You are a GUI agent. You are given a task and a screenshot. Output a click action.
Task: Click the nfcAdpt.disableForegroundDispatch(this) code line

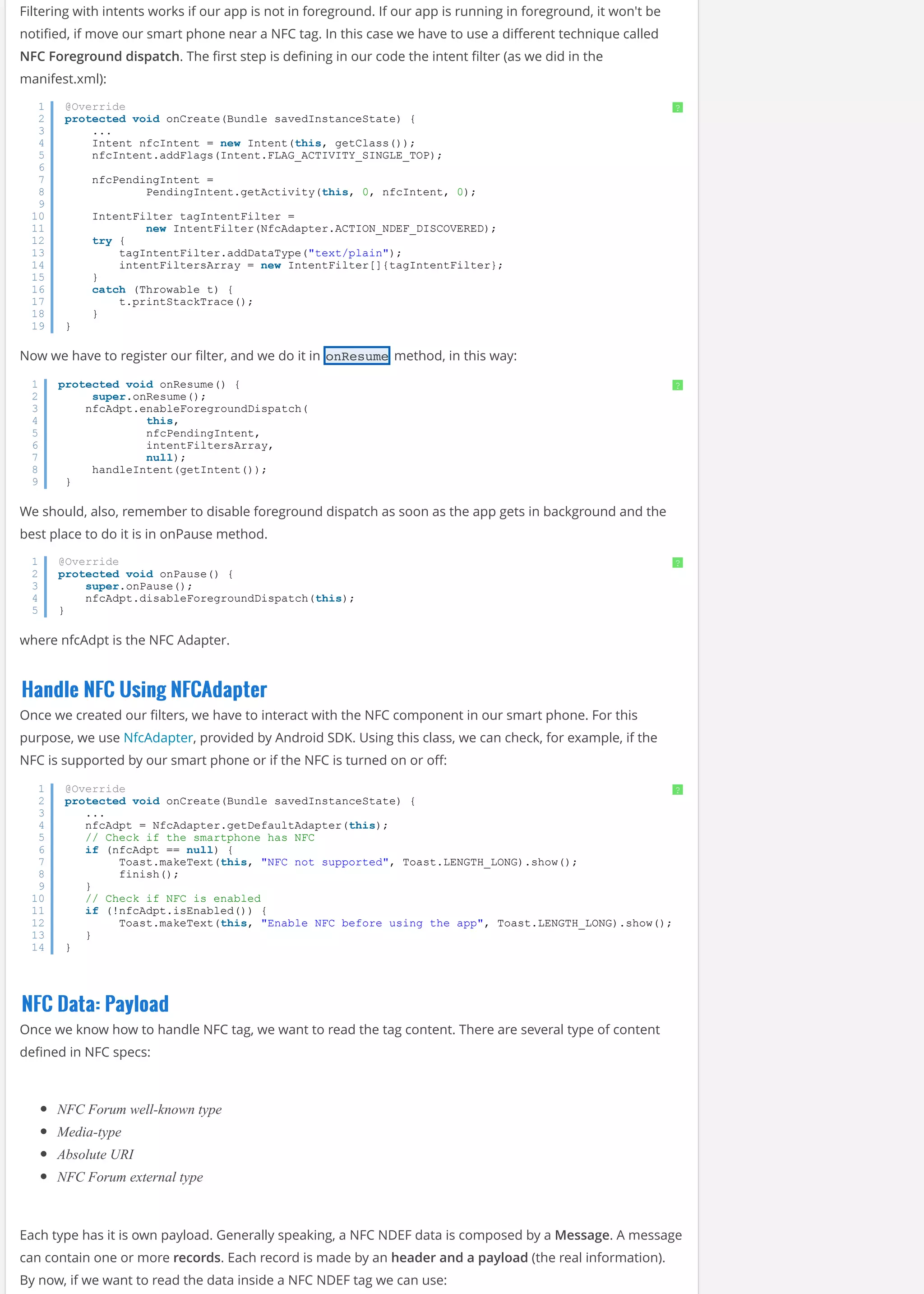click(220, 598)
